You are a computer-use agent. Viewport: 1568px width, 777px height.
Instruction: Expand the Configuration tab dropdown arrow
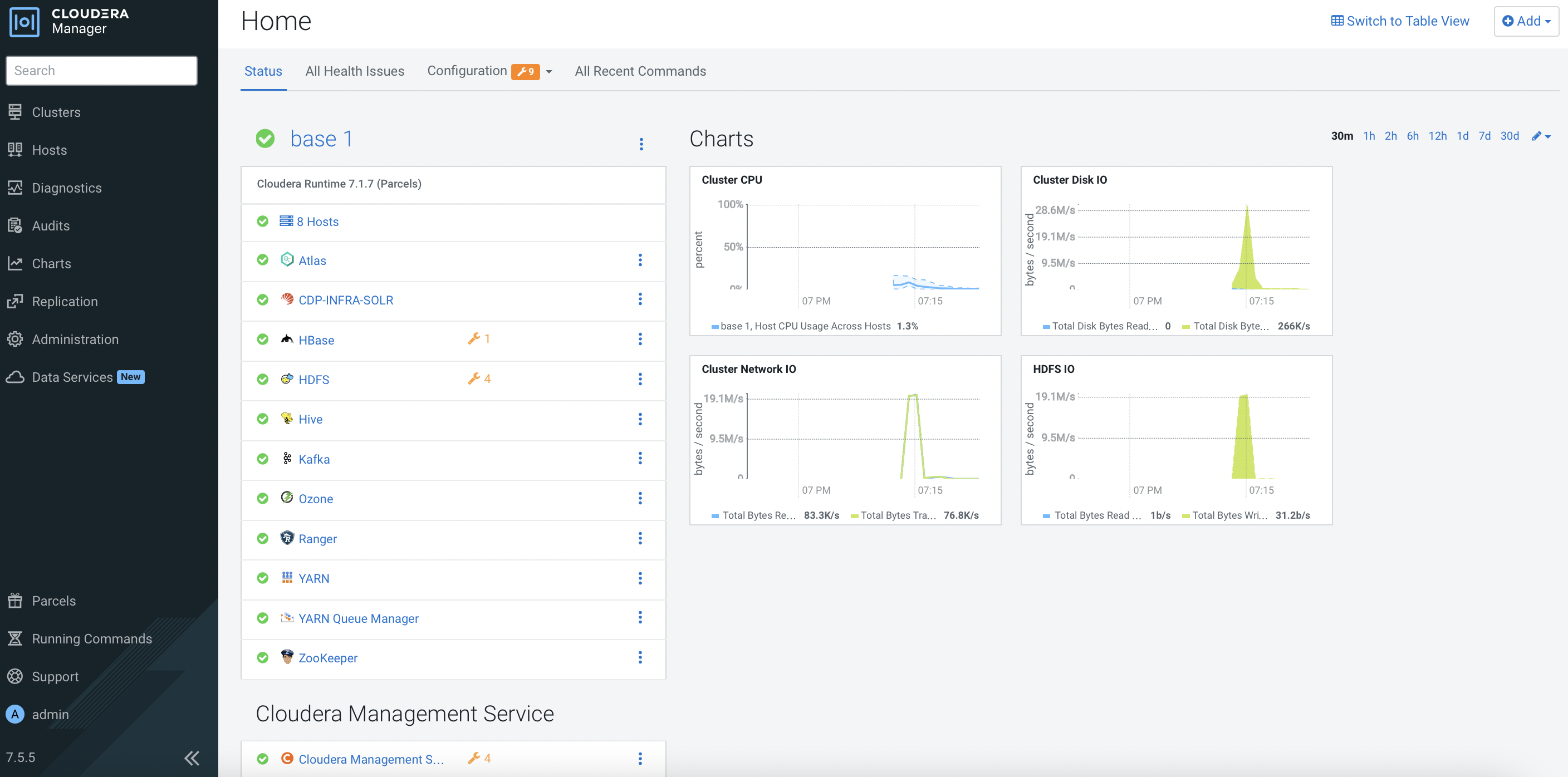coord(549,72)
